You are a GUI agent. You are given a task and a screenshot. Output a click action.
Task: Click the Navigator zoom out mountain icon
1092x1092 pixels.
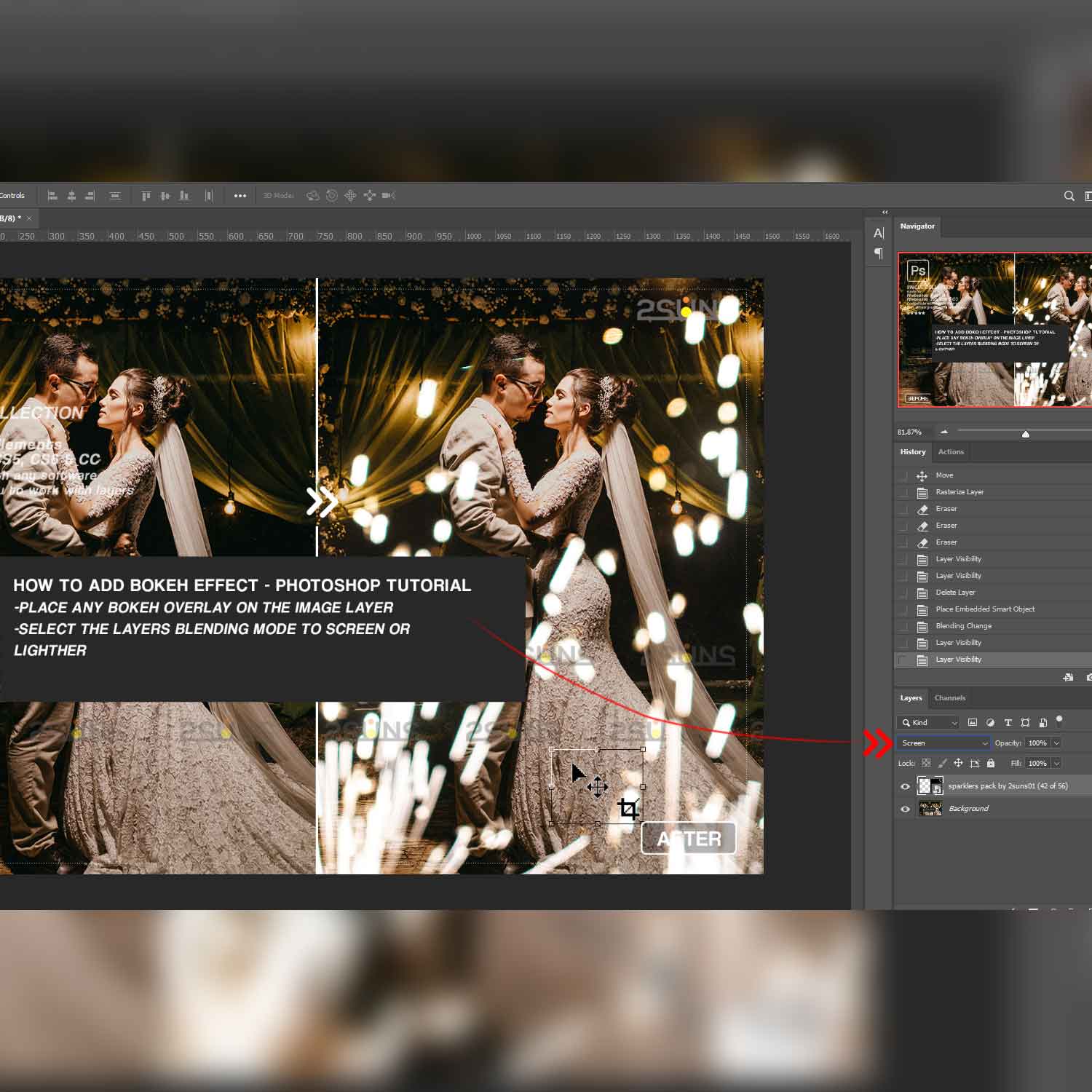pos(944,432)
